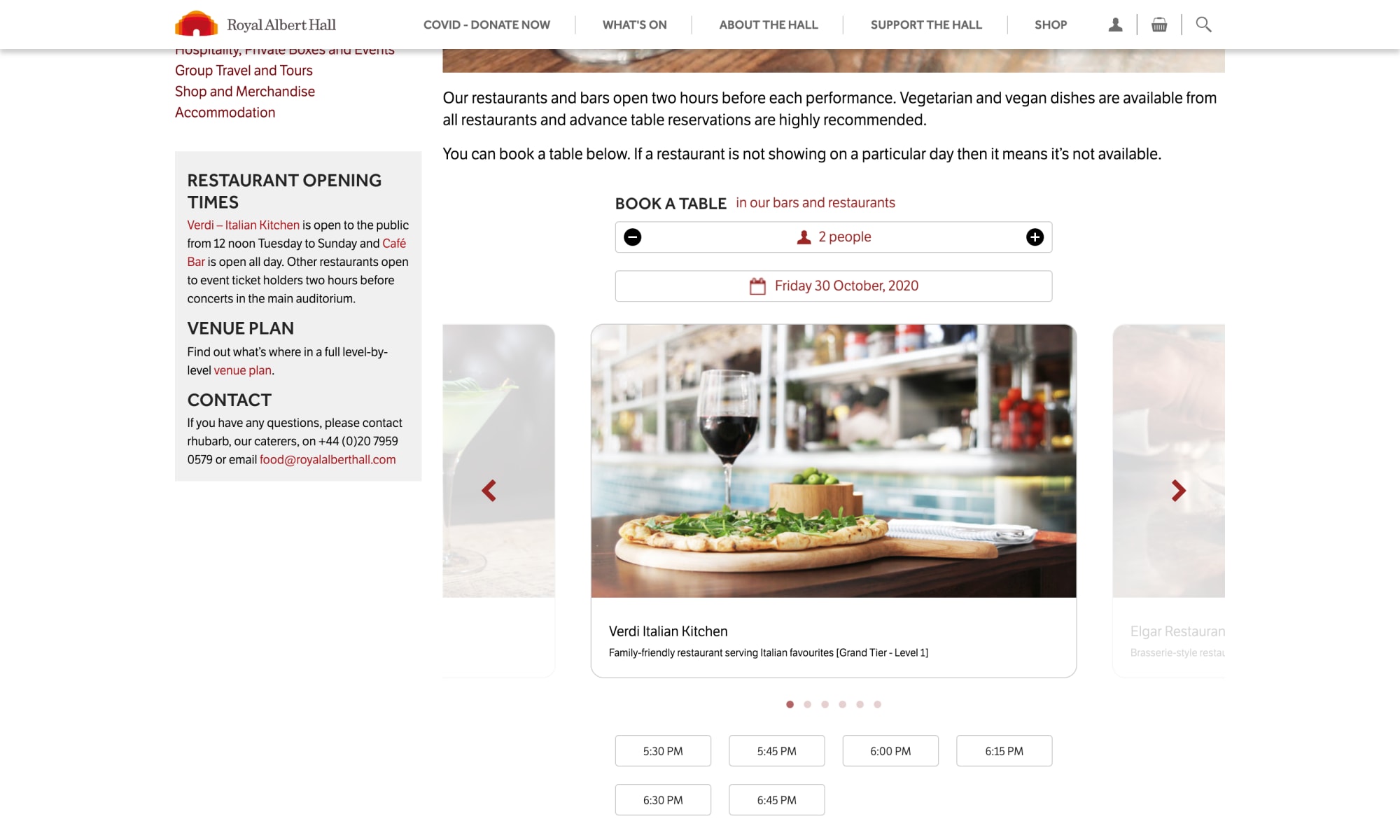Decrease party size with minus button
1400x840 pixels.
632,237
